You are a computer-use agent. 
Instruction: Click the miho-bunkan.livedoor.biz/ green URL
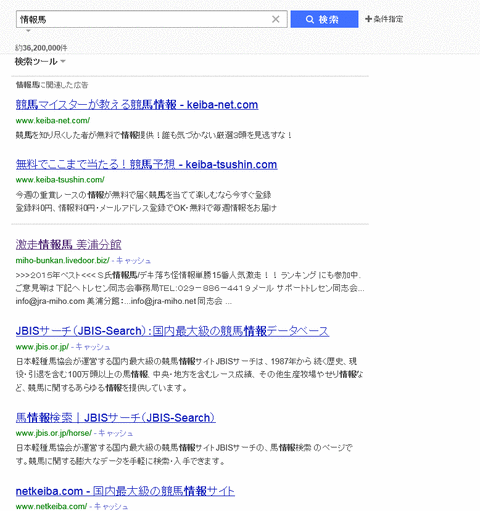tap(62, 260)
